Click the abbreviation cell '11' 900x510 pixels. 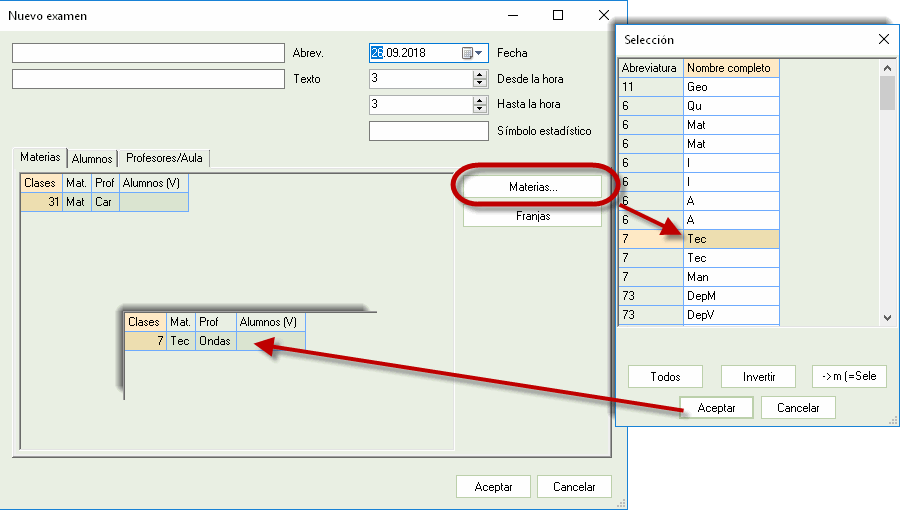click(650, 87)
